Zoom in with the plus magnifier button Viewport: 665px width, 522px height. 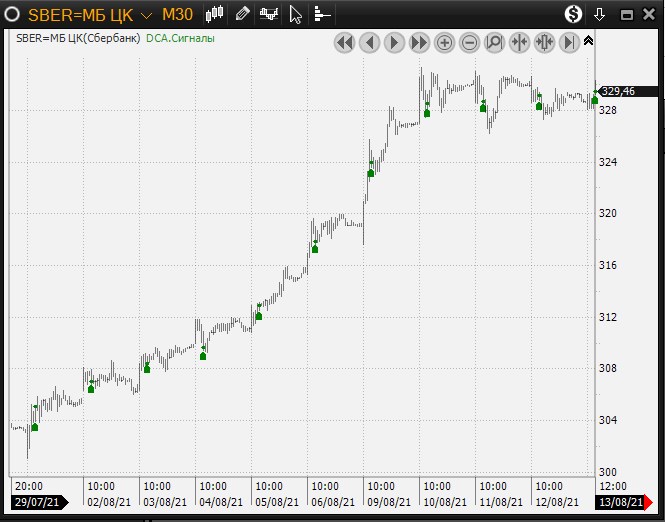tap(444, 42)
